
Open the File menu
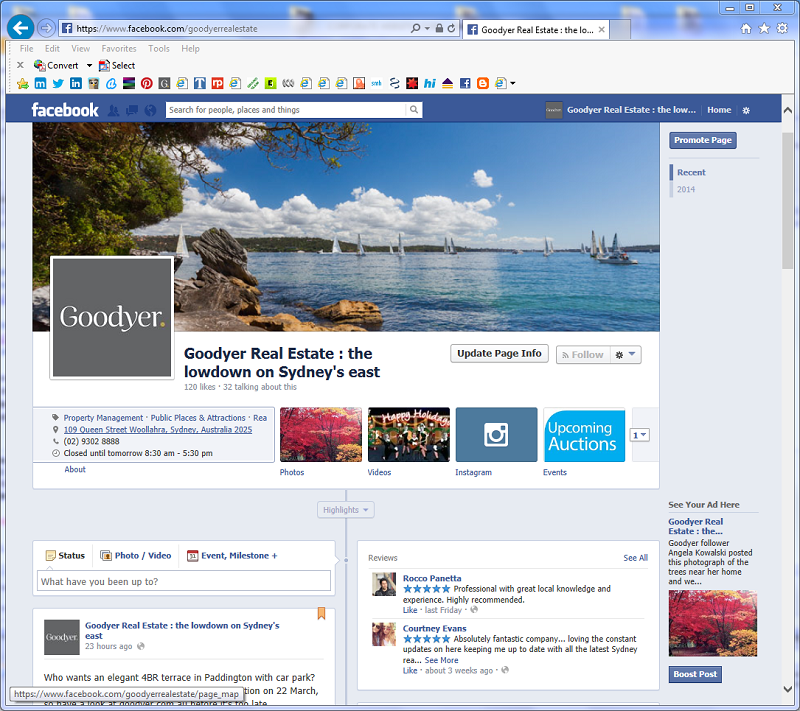point(27,48)
